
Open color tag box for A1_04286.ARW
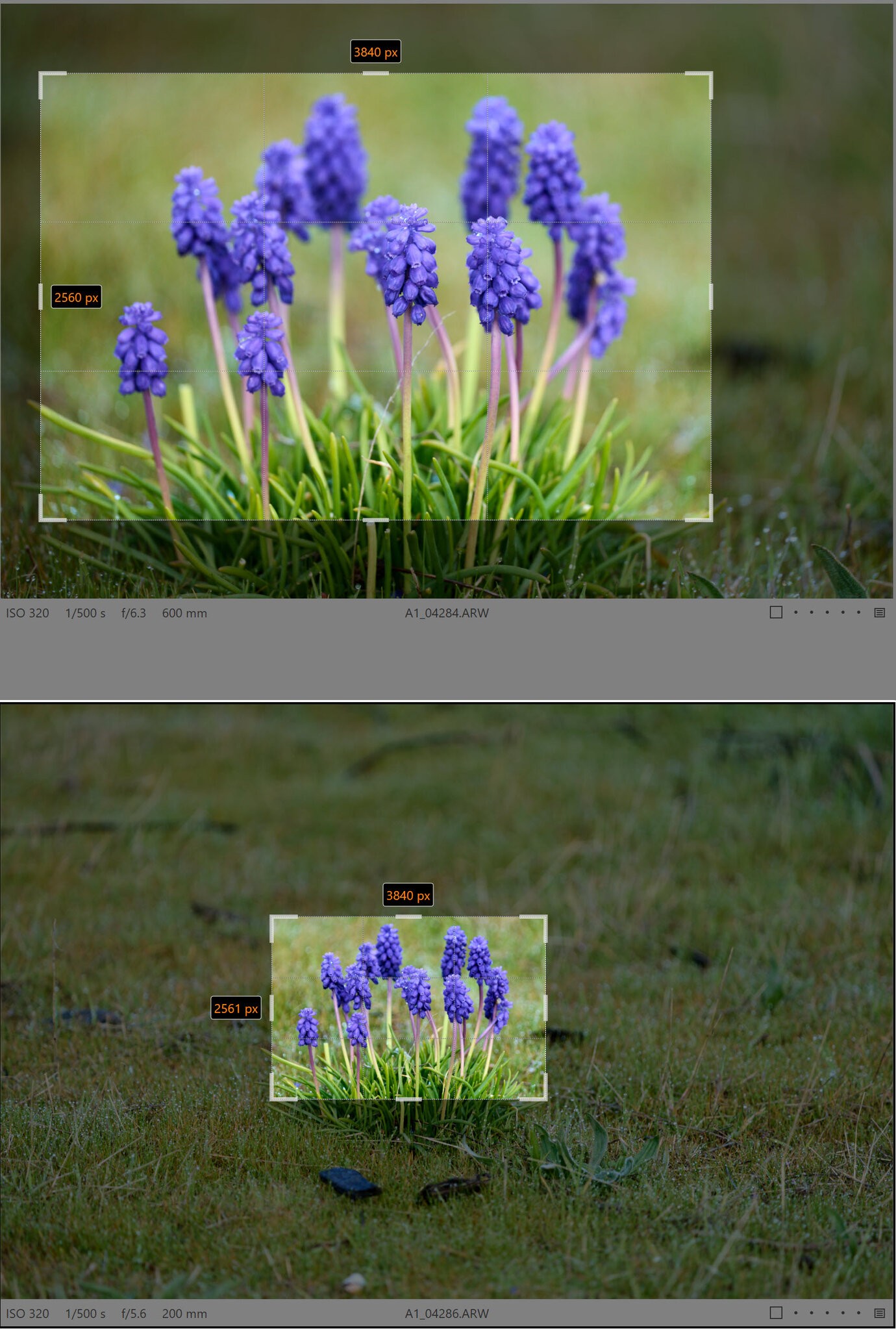[x=775, y=1312]
